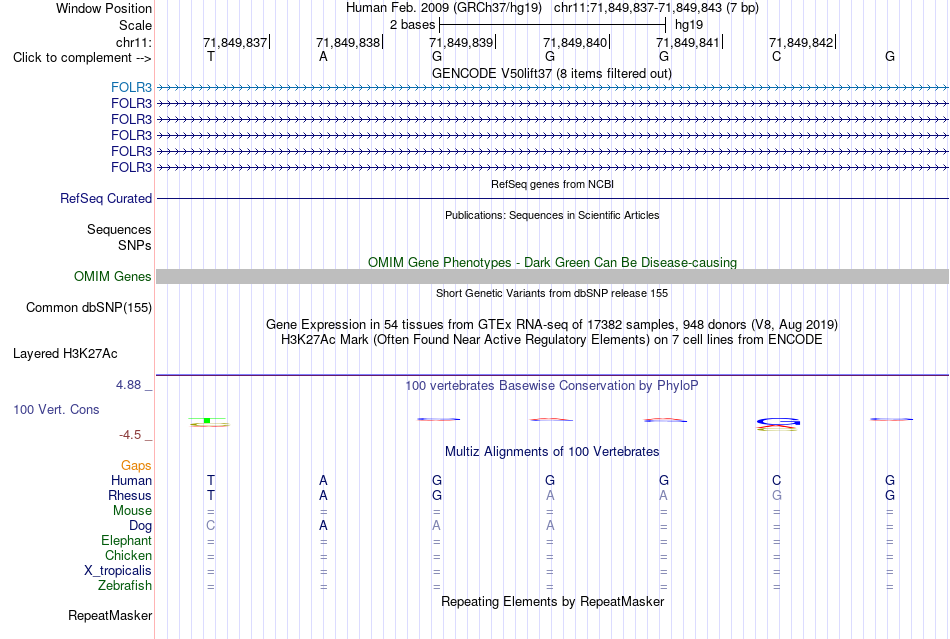Click '100 vertebrates Basewise Conservation by PhyloP' title
Image resolution: width=950 pixels, height=639 pixels.
tap(552, 385)
